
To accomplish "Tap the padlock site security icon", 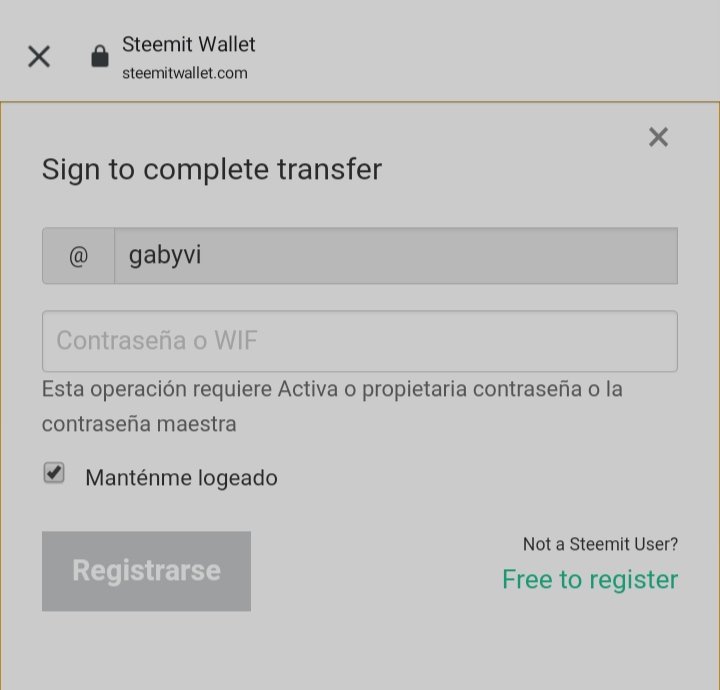I will [100, 56].
